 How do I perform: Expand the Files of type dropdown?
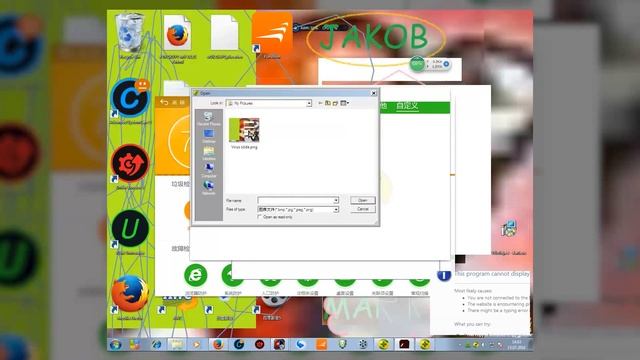[336, 209]
